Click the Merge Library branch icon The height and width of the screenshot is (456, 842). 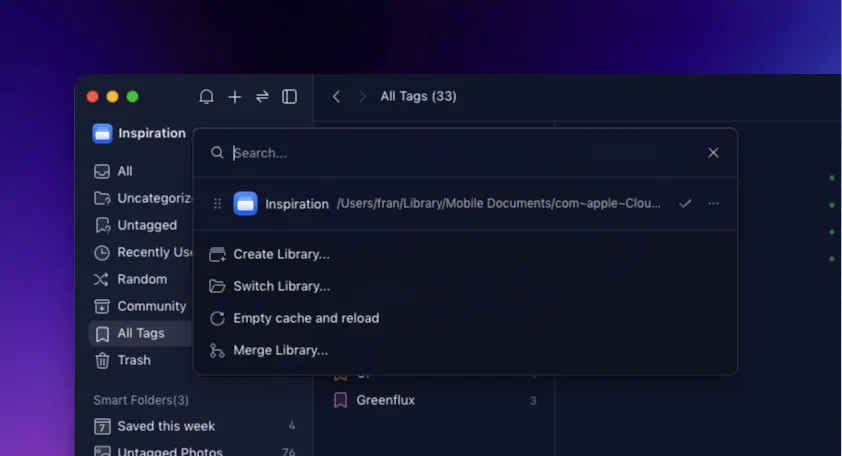[x=217, y=351]
